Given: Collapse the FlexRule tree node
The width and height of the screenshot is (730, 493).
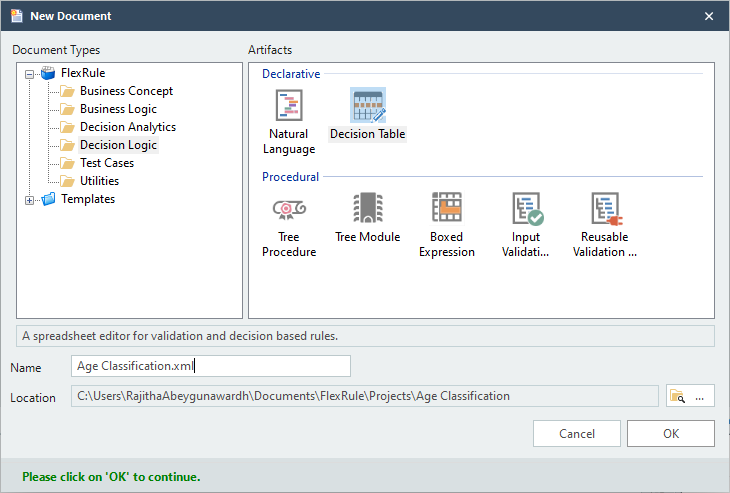Looking at the screenshot, I should (29, 74).
